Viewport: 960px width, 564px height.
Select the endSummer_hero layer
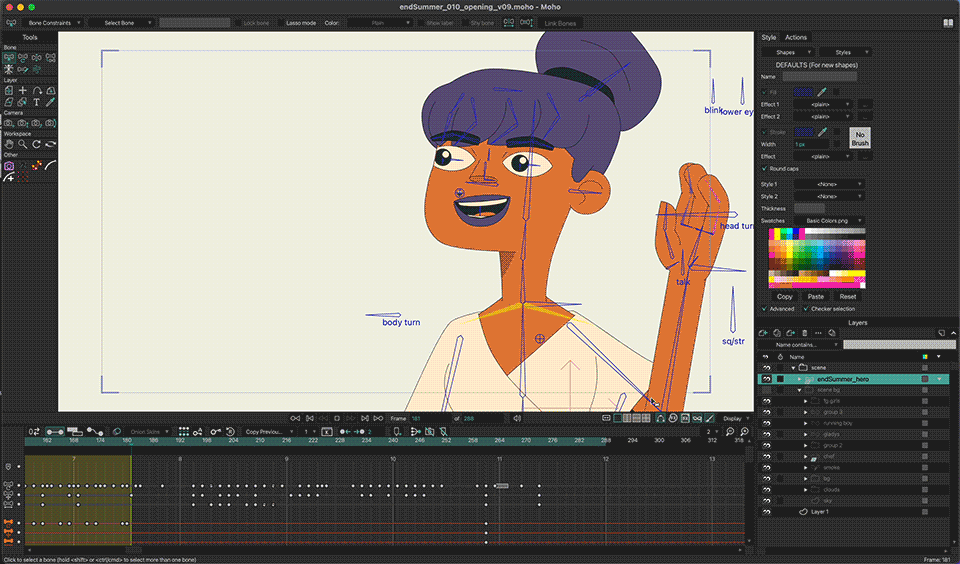847,379
